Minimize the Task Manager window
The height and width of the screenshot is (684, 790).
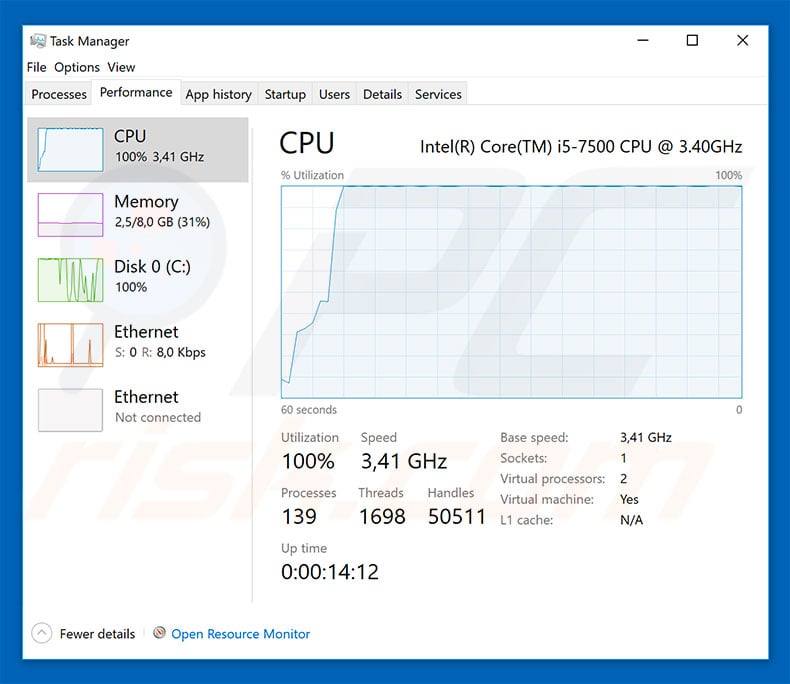pyautogui.click(x=643, y=40)
